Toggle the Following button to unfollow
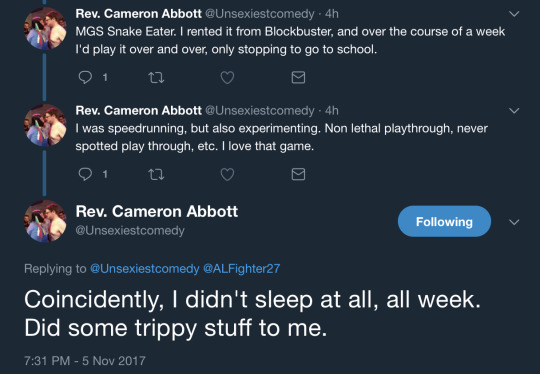This screenshot has width=540, height=374. 444,221
